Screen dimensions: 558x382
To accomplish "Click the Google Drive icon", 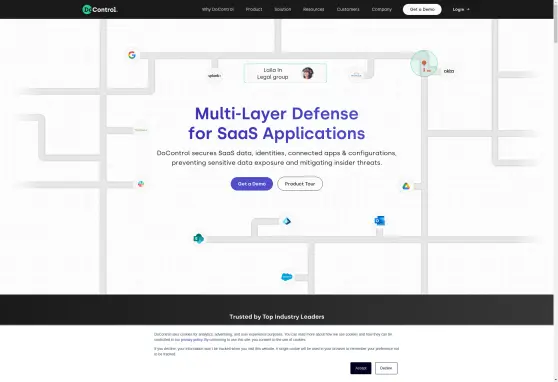I will tap(406, 186).
